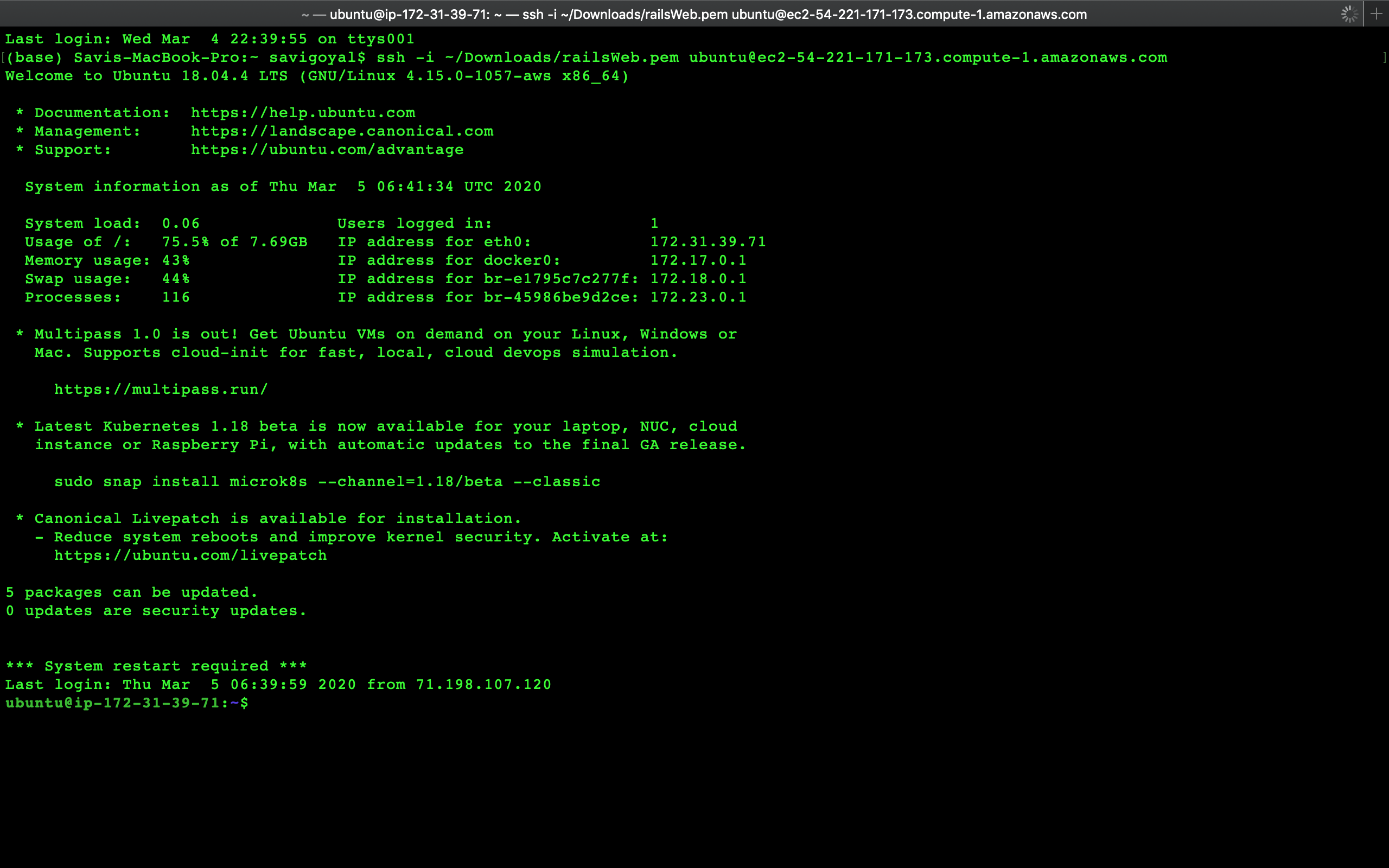The width and height of the screenshot is (1389, 868).
Task: Open the https://ubuntu.com/advantage support link
Action: tap(327, 149)
